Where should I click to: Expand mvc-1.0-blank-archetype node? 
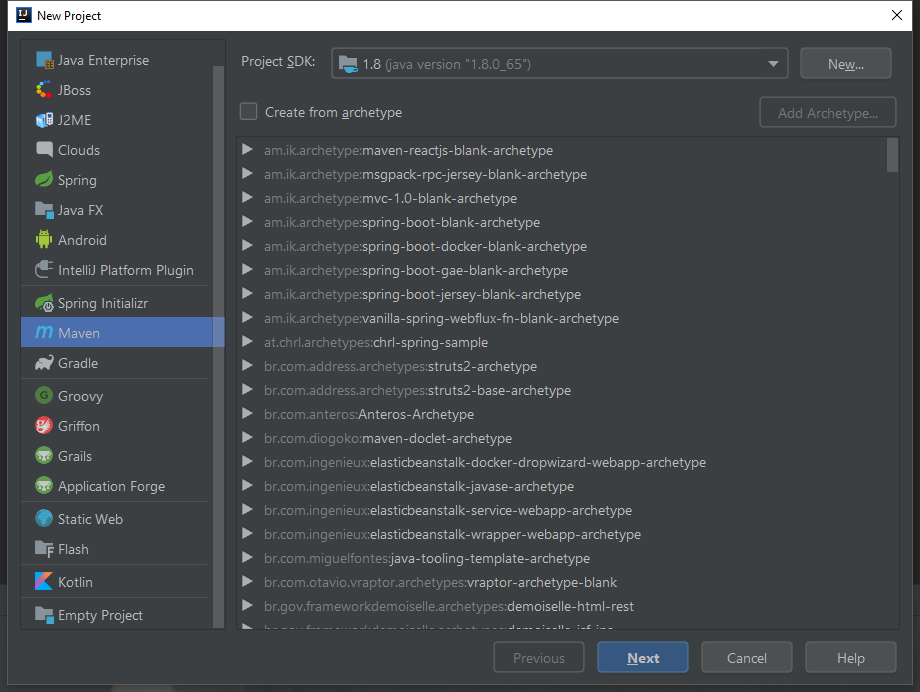[247, 198]
